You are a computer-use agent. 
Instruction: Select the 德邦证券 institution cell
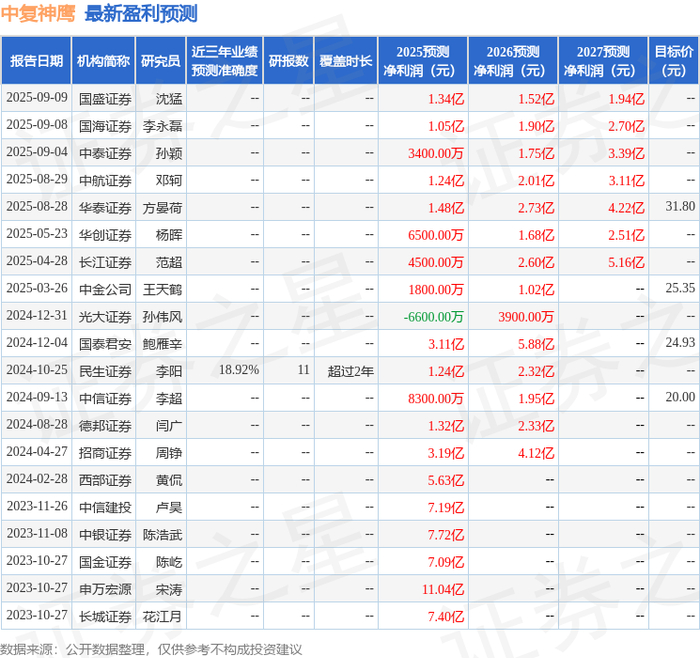point(105,425)
